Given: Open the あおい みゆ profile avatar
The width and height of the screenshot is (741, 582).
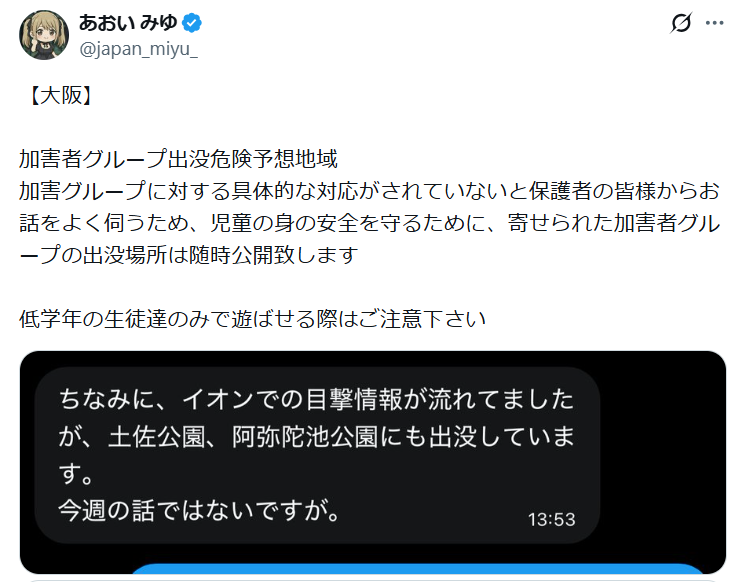Looking at the screenshot, I should tap(44, 35).
